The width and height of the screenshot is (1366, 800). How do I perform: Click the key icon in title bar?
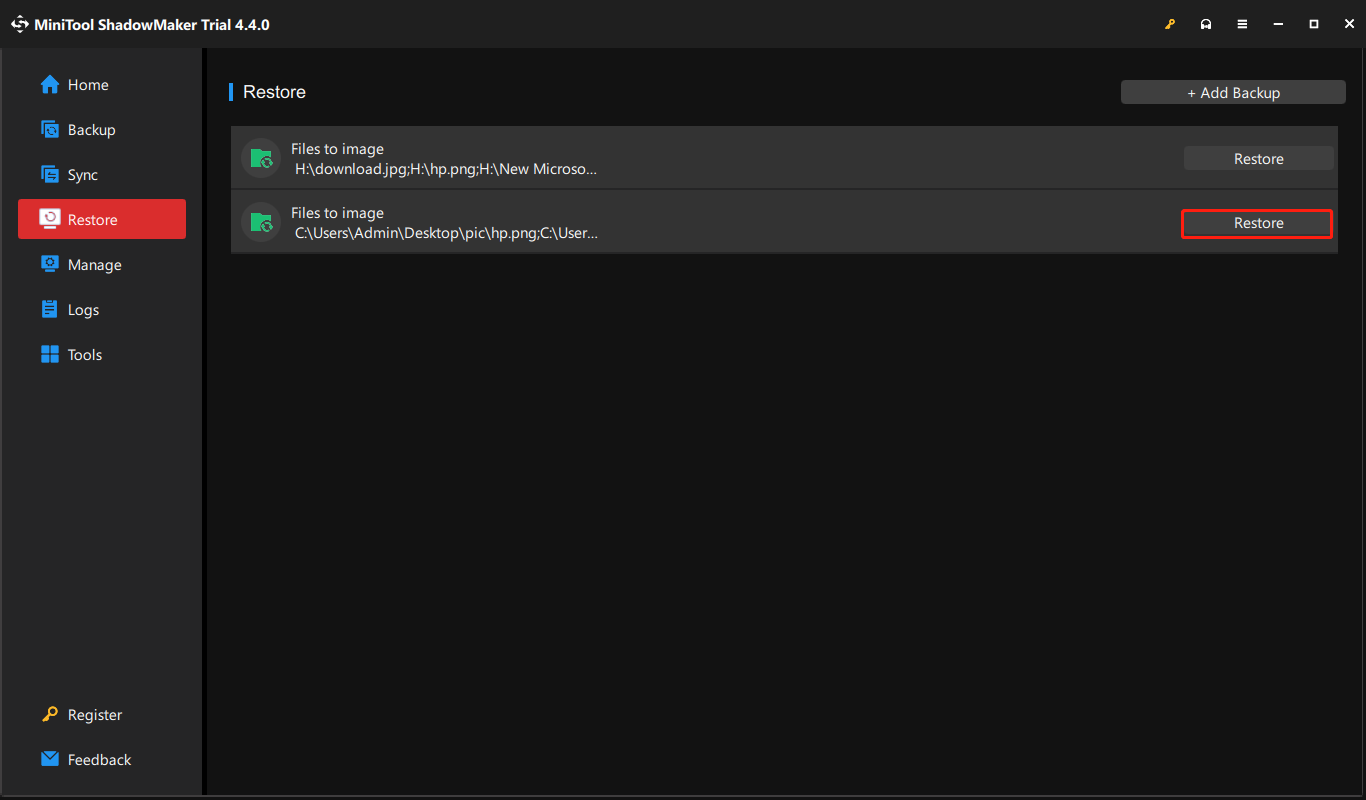[1170, 24]
